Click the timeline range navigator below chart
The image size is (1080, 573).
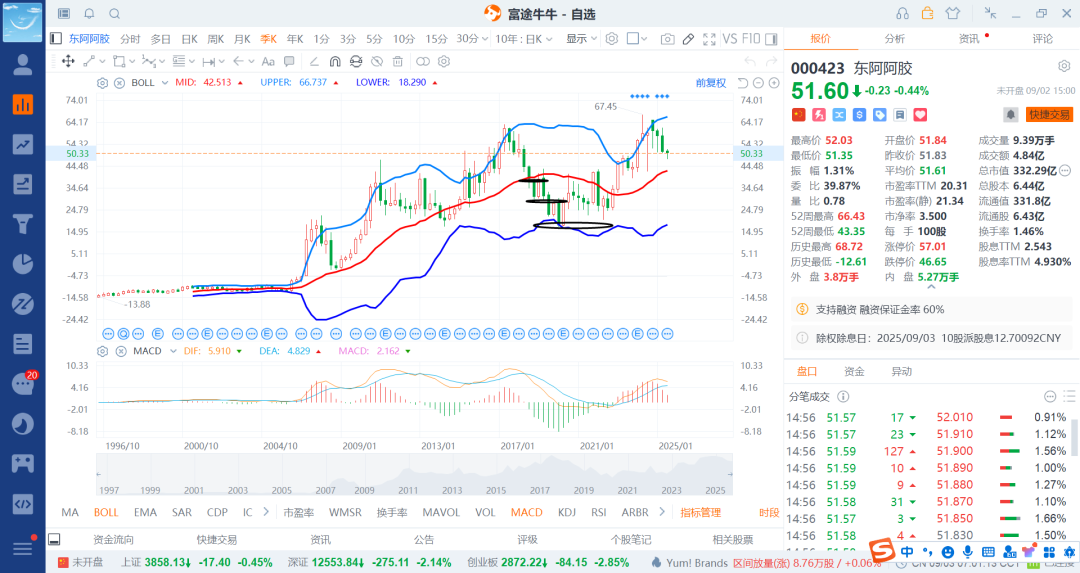pos(412,475)
